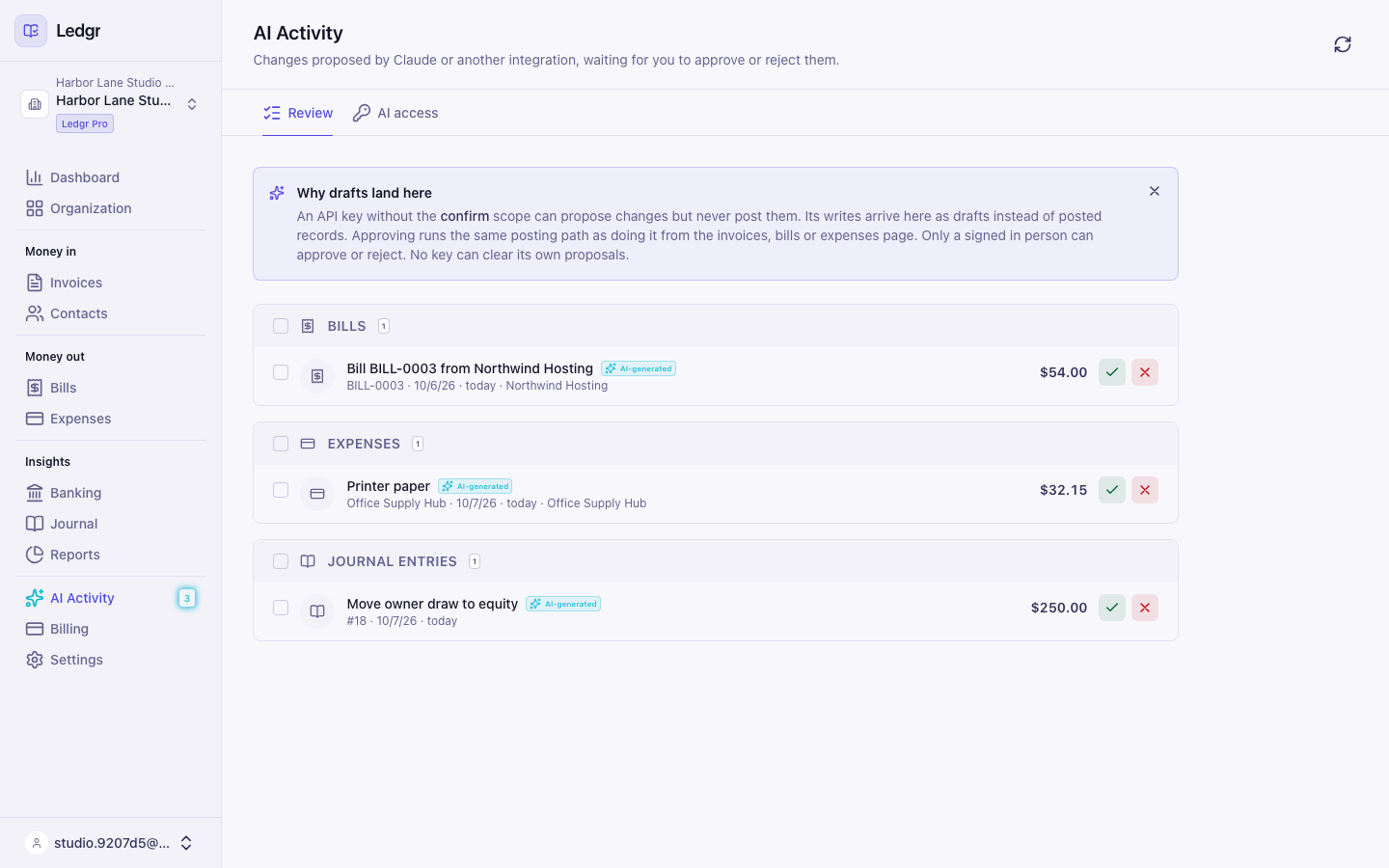Click the user avatar icon at bottom
This screenshot has height=868, width=1389.
pyautogui.click(x=37, y=843)
